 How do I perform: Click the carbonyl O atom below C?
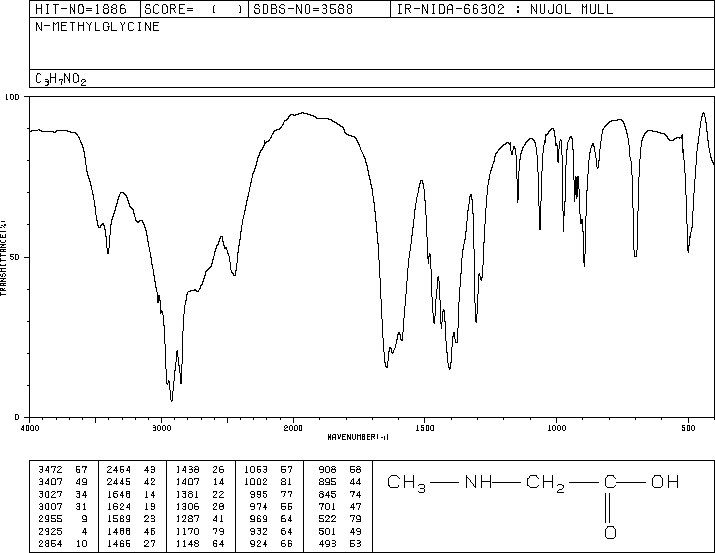tap(610, 532)
